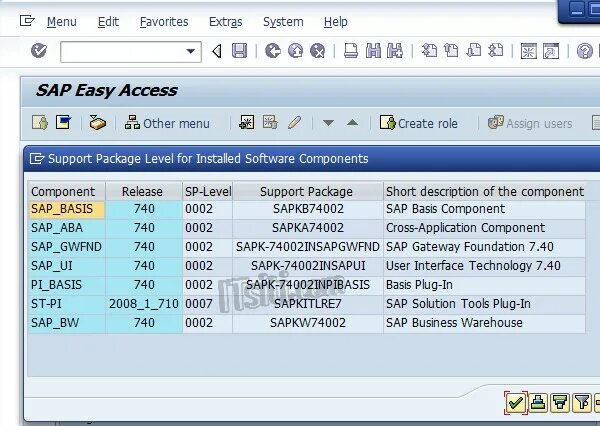Image resolution: width=600 pixels, height=426 pixels.
Task: Click the SAPKITLRE7 support package cell
Action: [x=308, y=304]
